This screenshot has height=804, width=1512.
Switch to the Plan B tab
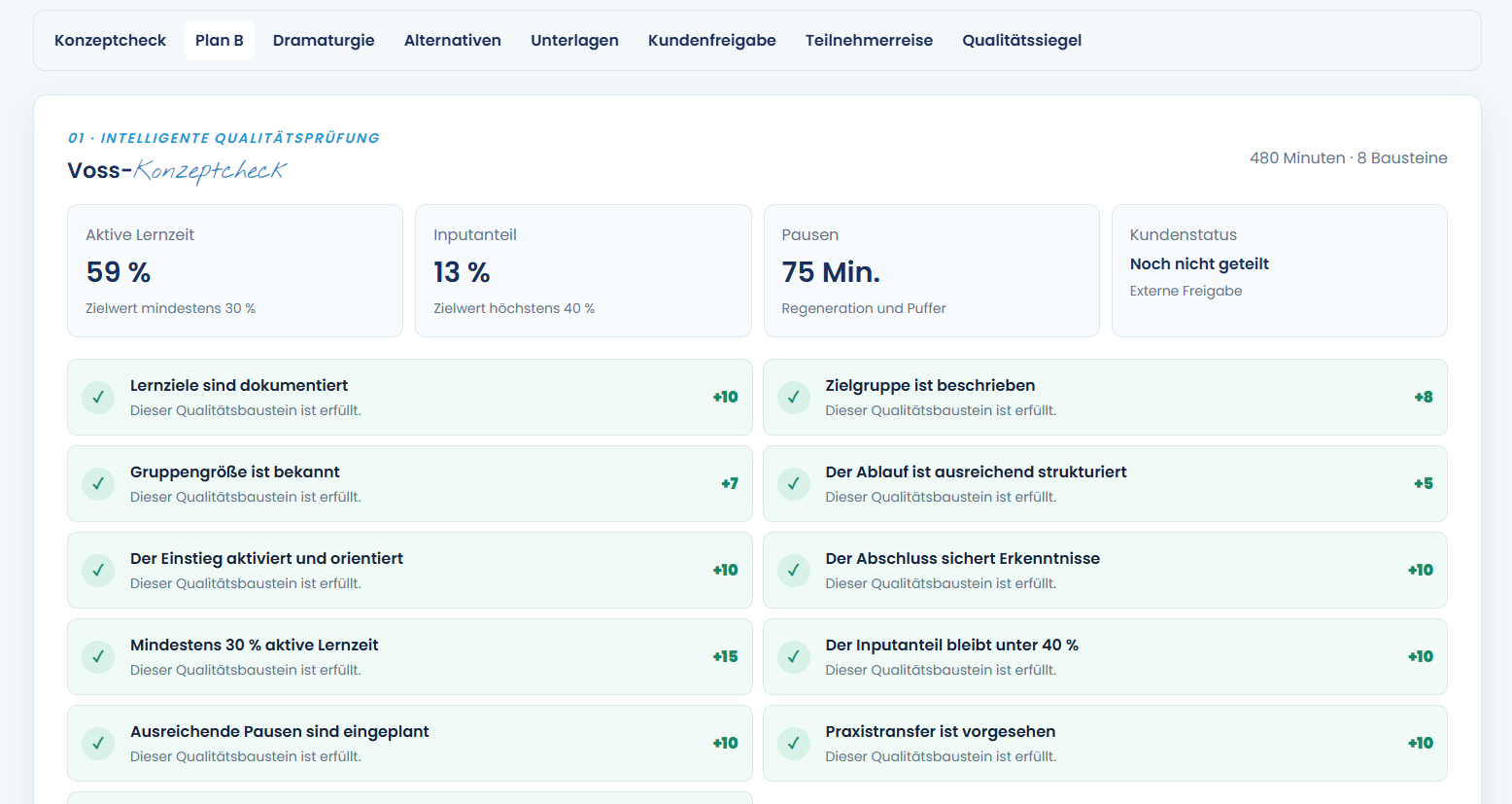coord(220,40)
